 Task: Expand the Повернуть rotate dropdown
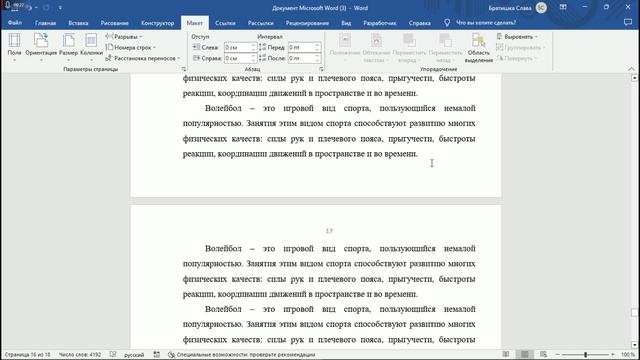coord(516,58)
